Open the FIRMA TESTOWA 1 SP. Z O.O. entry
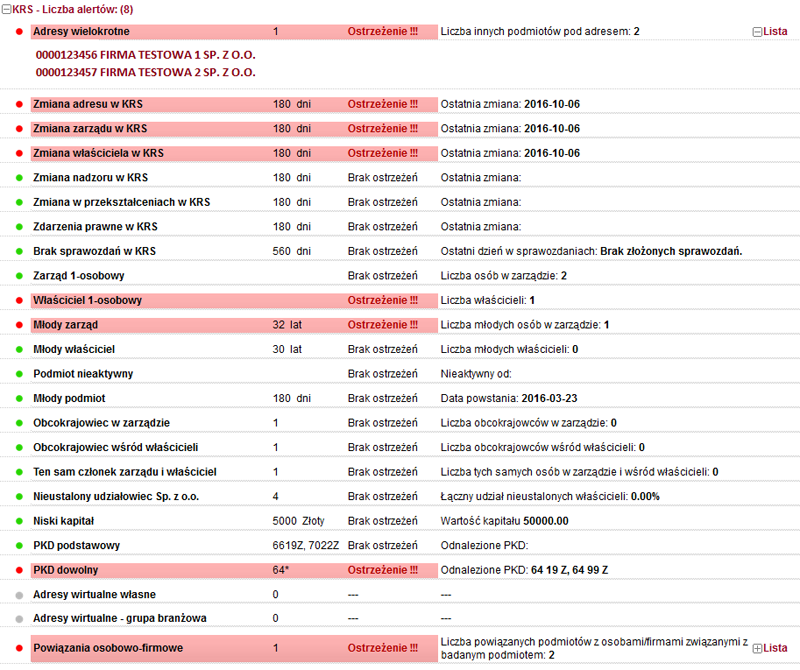This screenshot has width=800, height=670. 145,56
